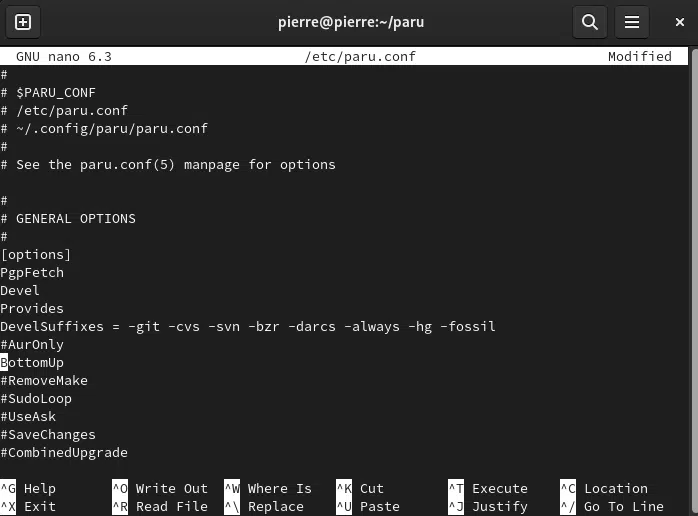This screenshot has width=698, height=516.
Task: Open the terminal search tool
Action: [x=590, y=22]
